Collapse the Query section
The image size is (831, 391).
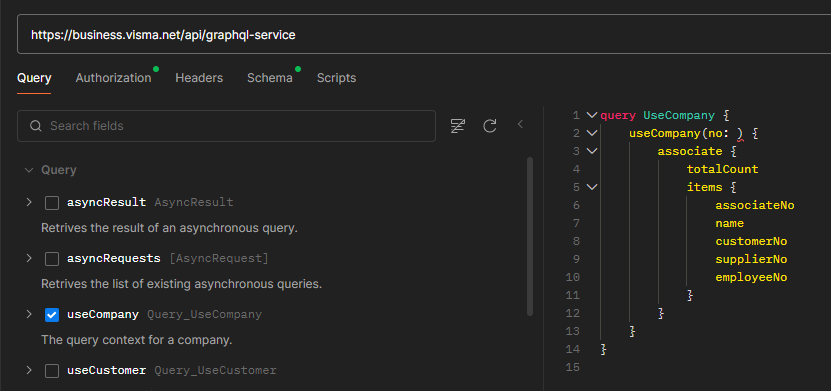pyautogui.click(x=28, y=170)
